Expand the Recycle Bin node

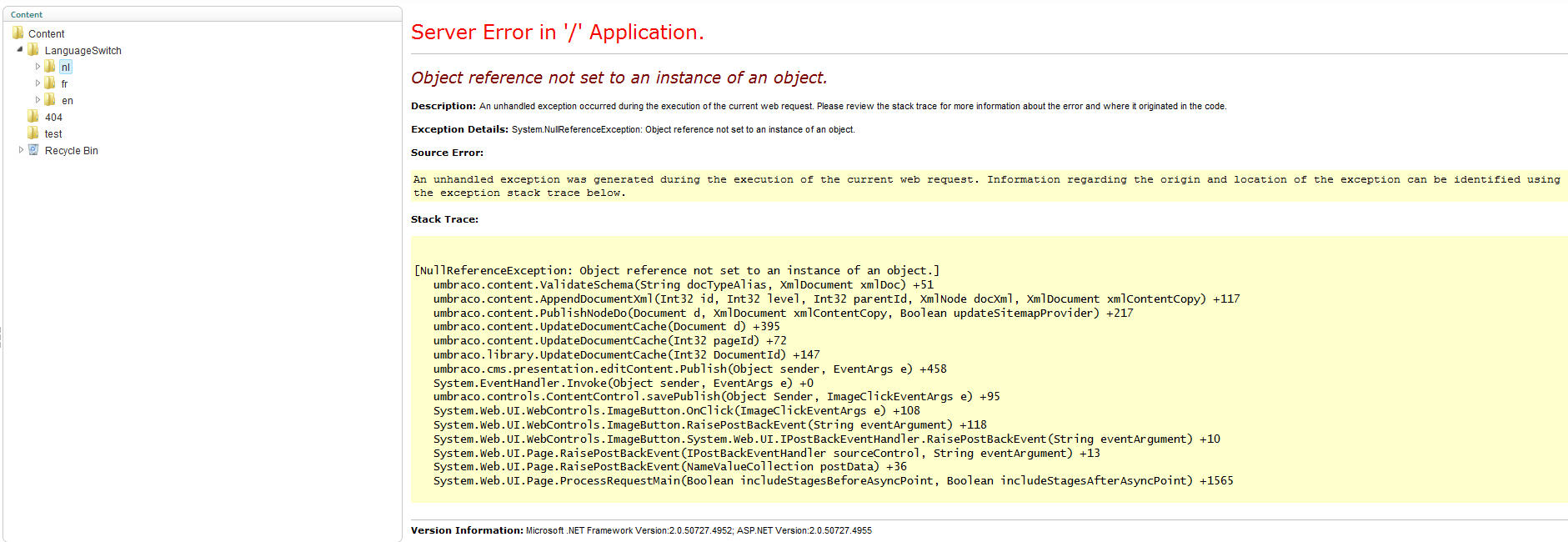[x=21, y=150]
